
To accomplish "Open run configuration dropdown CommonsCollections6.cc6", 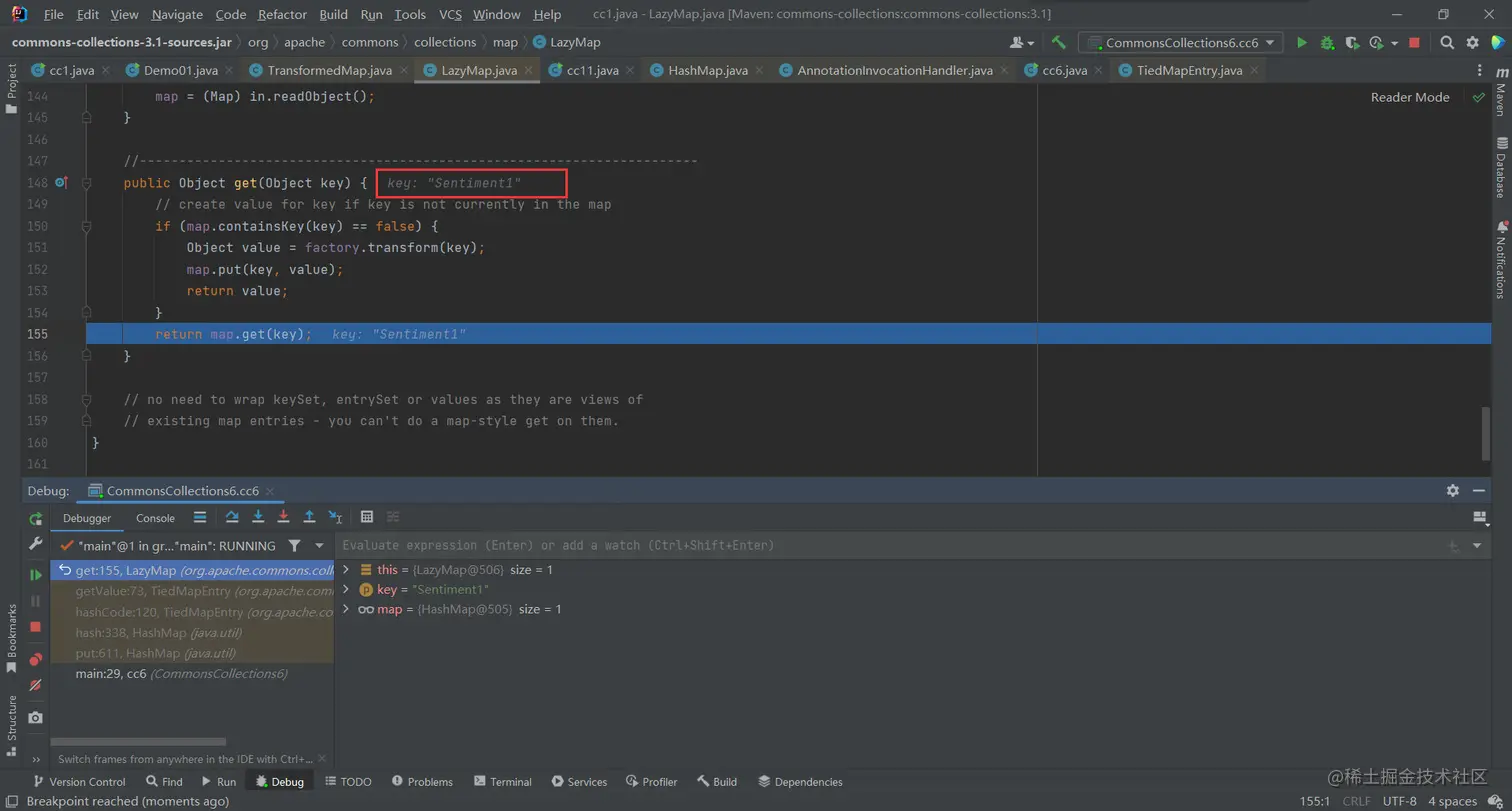I will tap(1180, 43).
